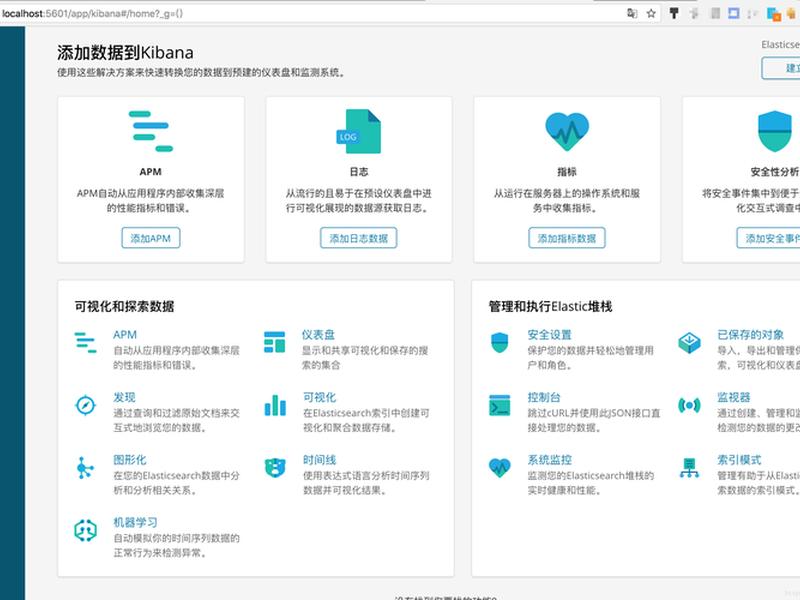
Task: Click the APM card title text
Action: pyautogui.click(x=151, y=172)
